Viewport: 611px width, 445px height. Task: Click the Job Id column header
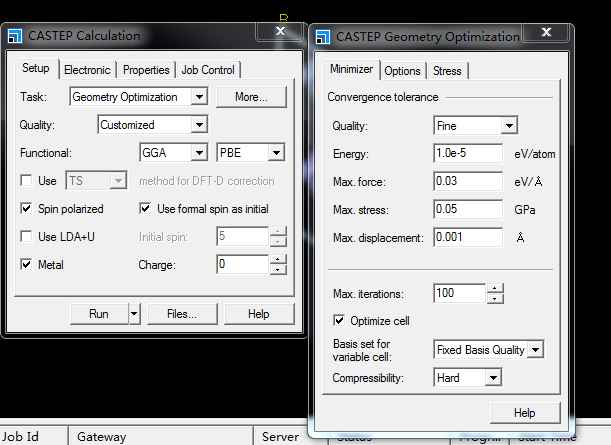[34, 436]
